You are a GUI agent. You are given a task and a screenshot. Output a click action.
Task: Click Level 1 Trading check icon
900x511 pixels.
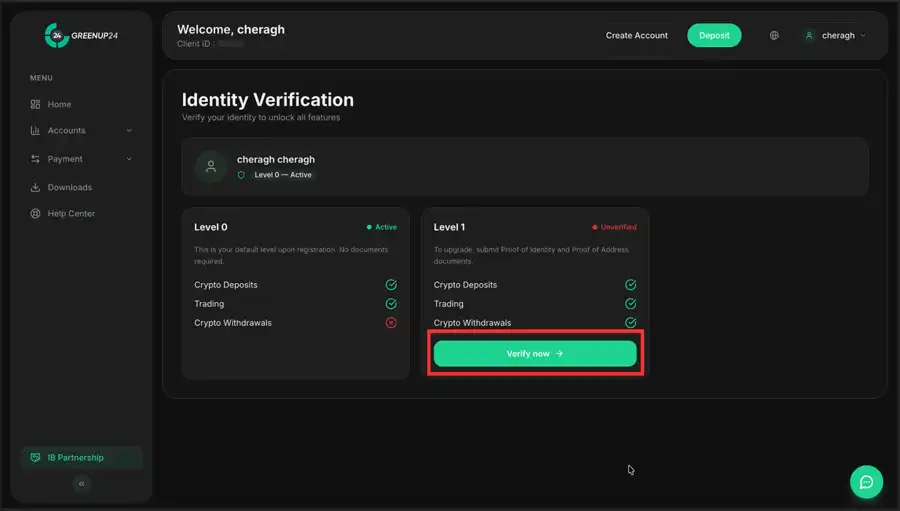[630, 304]
